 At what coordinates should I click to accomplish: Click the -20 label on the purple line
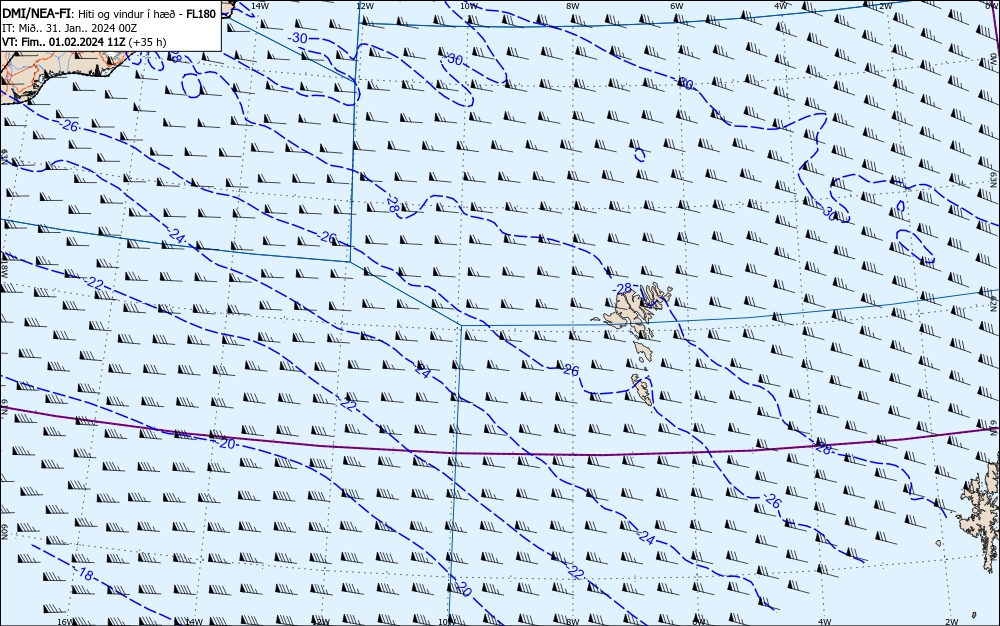click(x=225, y=443)
